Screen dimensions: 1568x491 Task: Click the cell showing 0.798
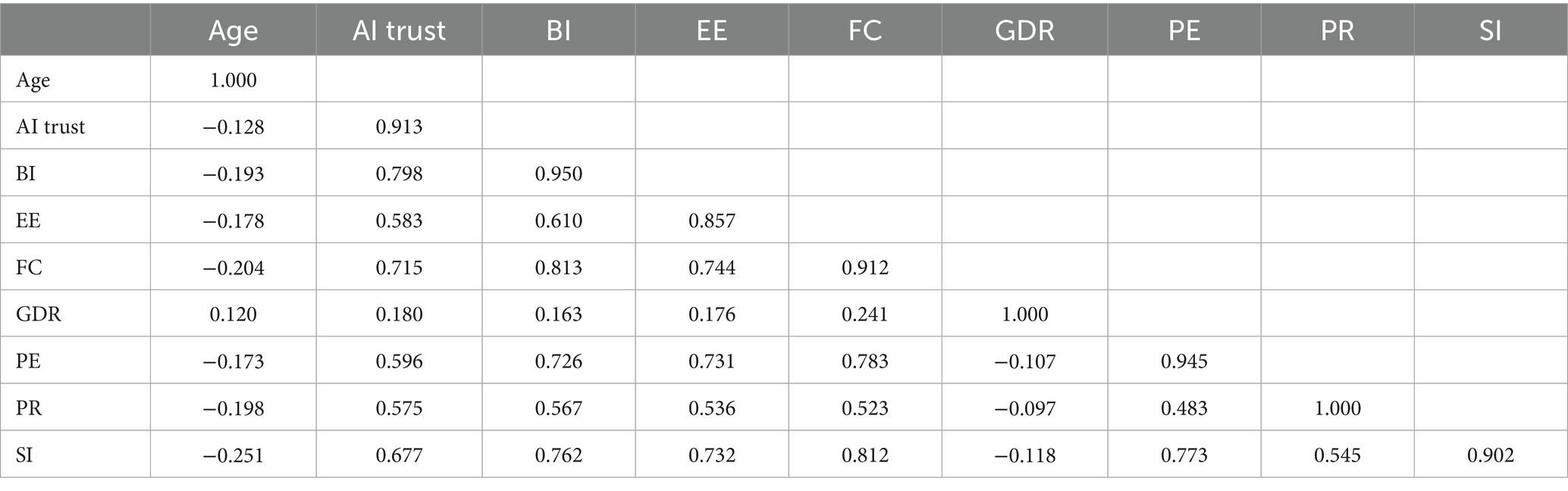pos(399,174)
